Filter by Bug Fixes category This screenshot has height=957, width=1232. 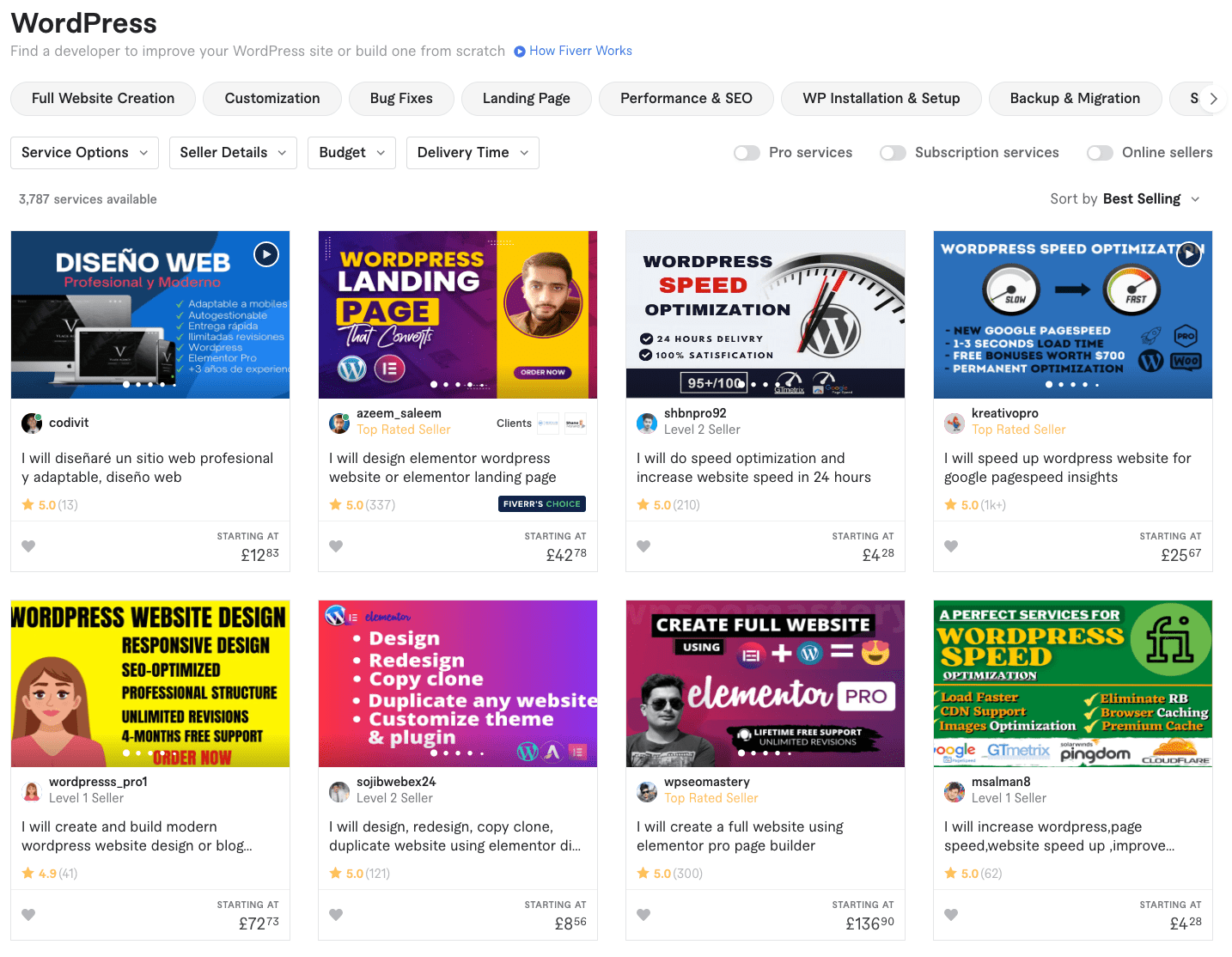coord(401,99)
